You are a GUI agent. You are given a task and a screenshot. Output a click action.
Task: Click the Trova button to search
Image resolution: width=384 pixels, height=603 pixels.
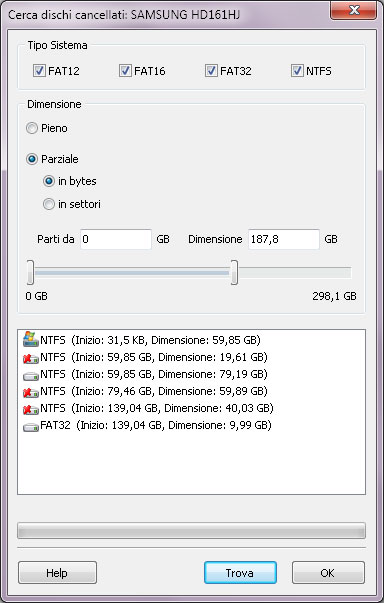(x=240, y=573)
